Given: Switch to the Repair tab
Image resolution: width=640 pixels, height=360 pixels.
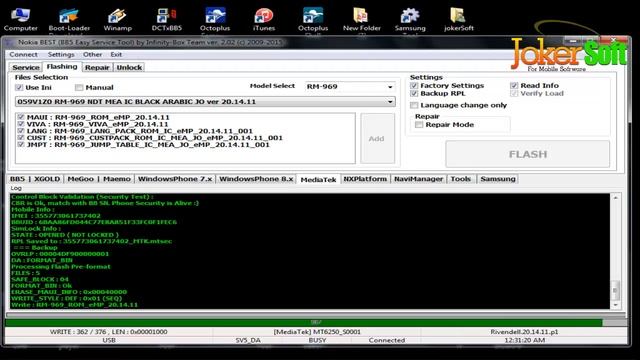Looking at the screenshot, I should [97, 67].
